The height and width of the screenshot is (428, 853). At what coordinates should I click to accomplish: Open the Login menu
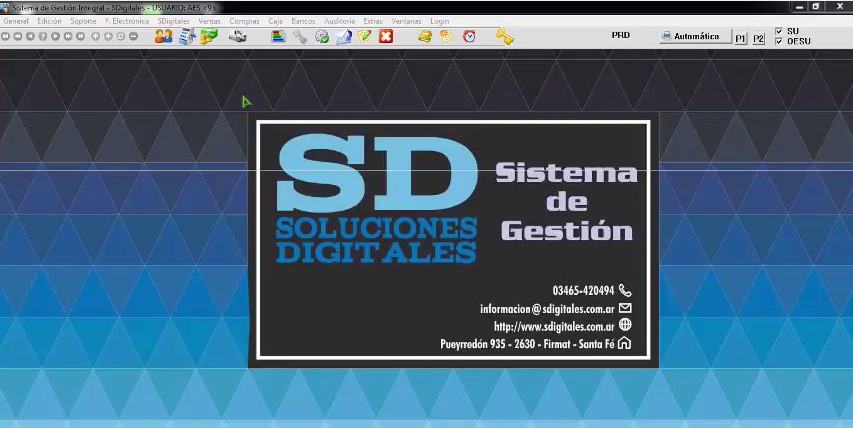(440, 21)
